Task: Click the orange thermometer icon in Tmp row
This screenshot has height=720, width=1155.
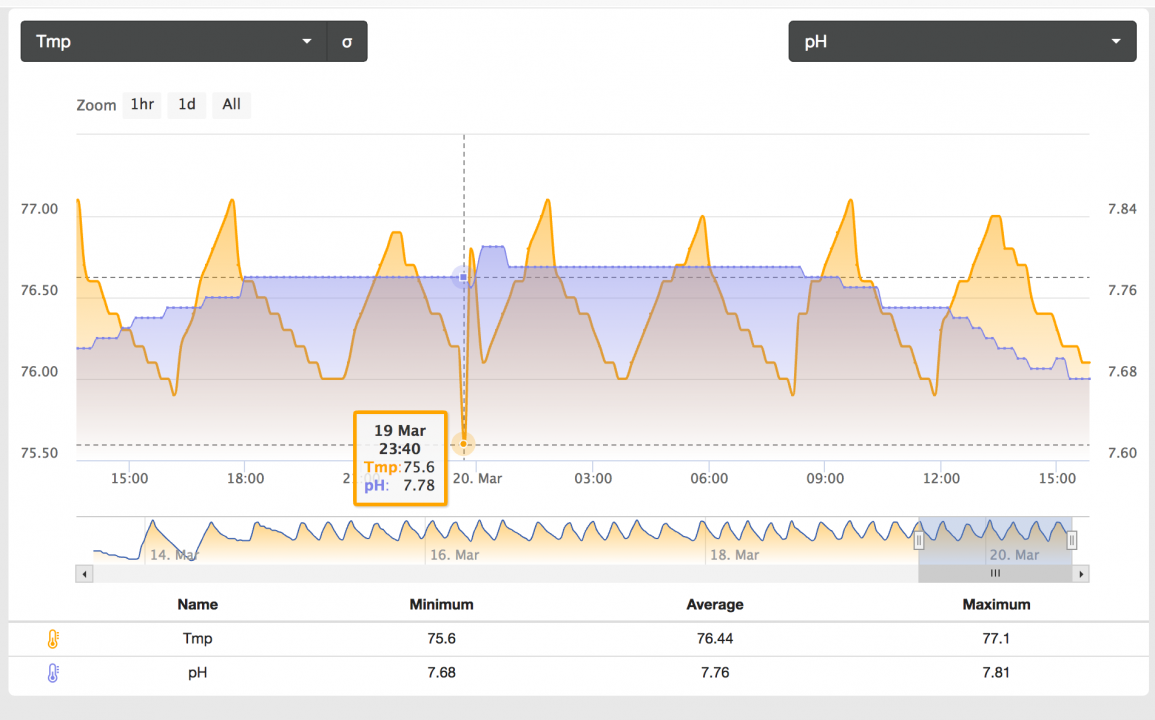Action: (x=53, y=639)
